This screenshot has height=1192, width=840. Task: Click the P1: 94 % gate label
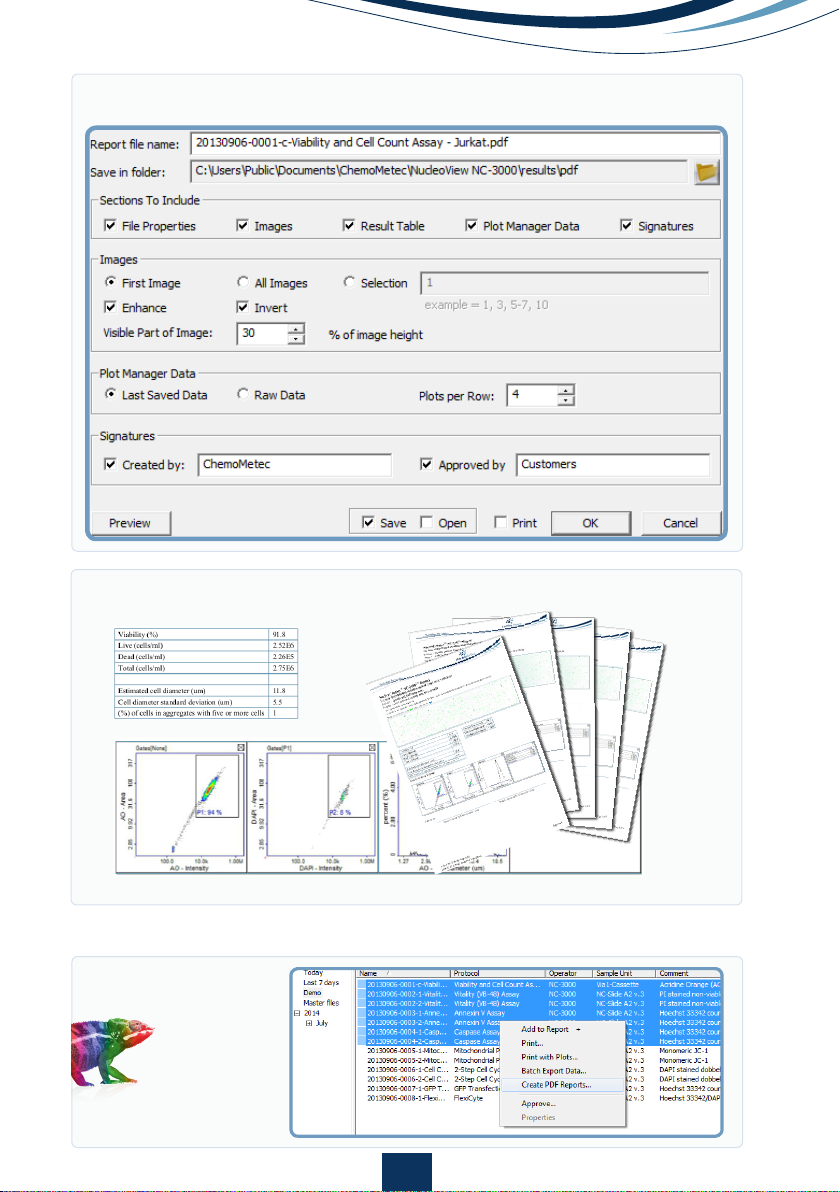click(x=210, y=813)
